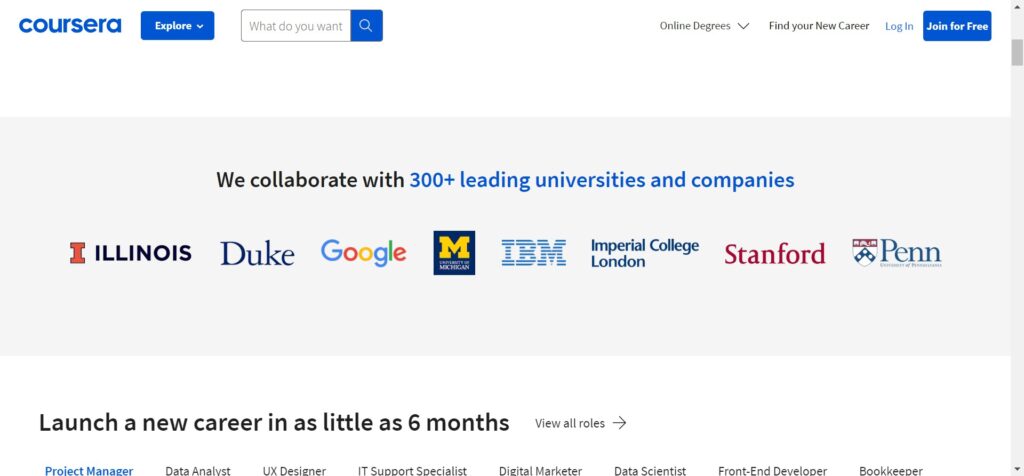
Task: Select the Data Scientist tab
Action: click(650, 470)
